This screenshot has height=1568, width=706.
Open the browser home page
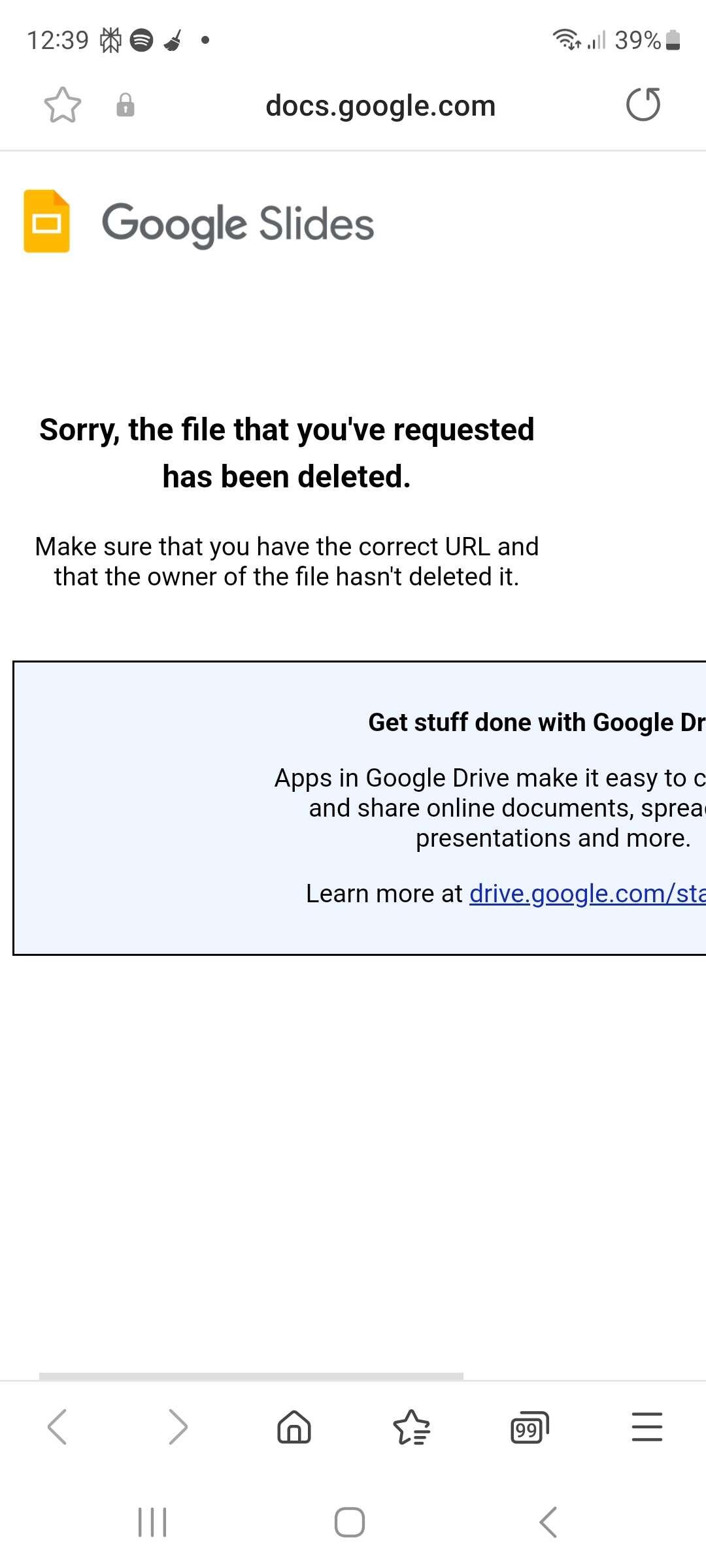coord(294,1426)
